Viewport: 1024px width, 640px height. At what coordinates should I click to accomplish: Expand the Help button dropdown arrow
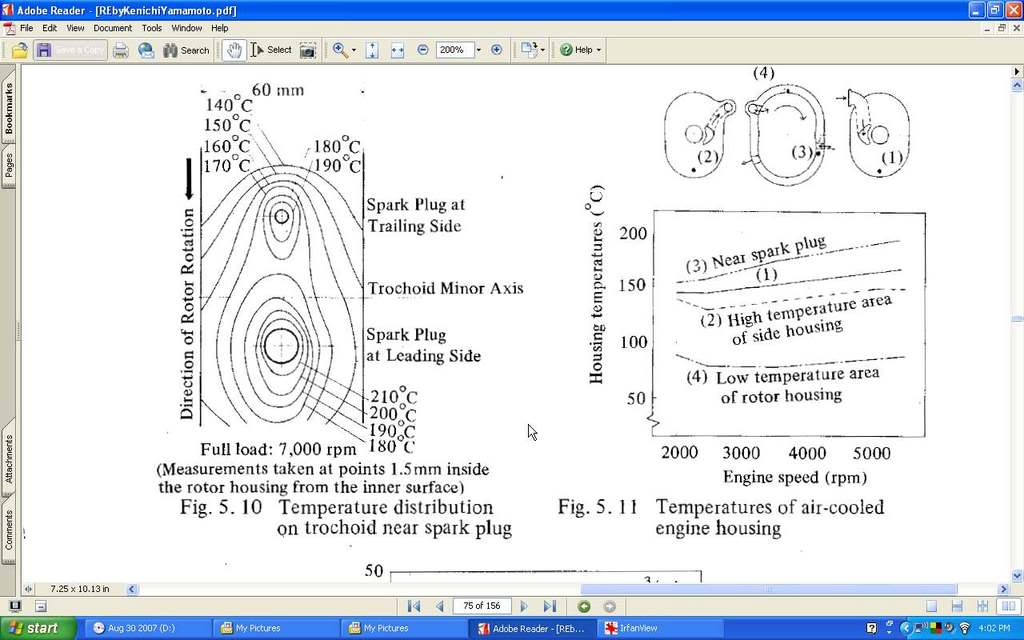tap(599, 50)
